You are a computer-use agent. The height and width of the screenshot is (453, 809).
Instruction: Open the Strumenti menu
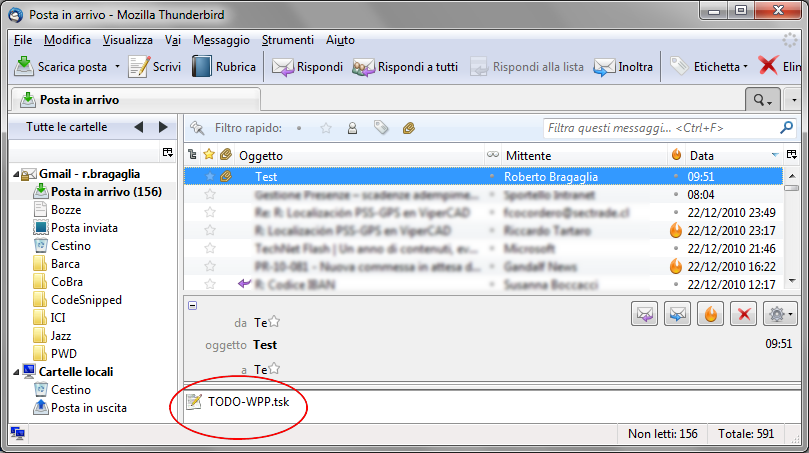click(x=287, y=40)
